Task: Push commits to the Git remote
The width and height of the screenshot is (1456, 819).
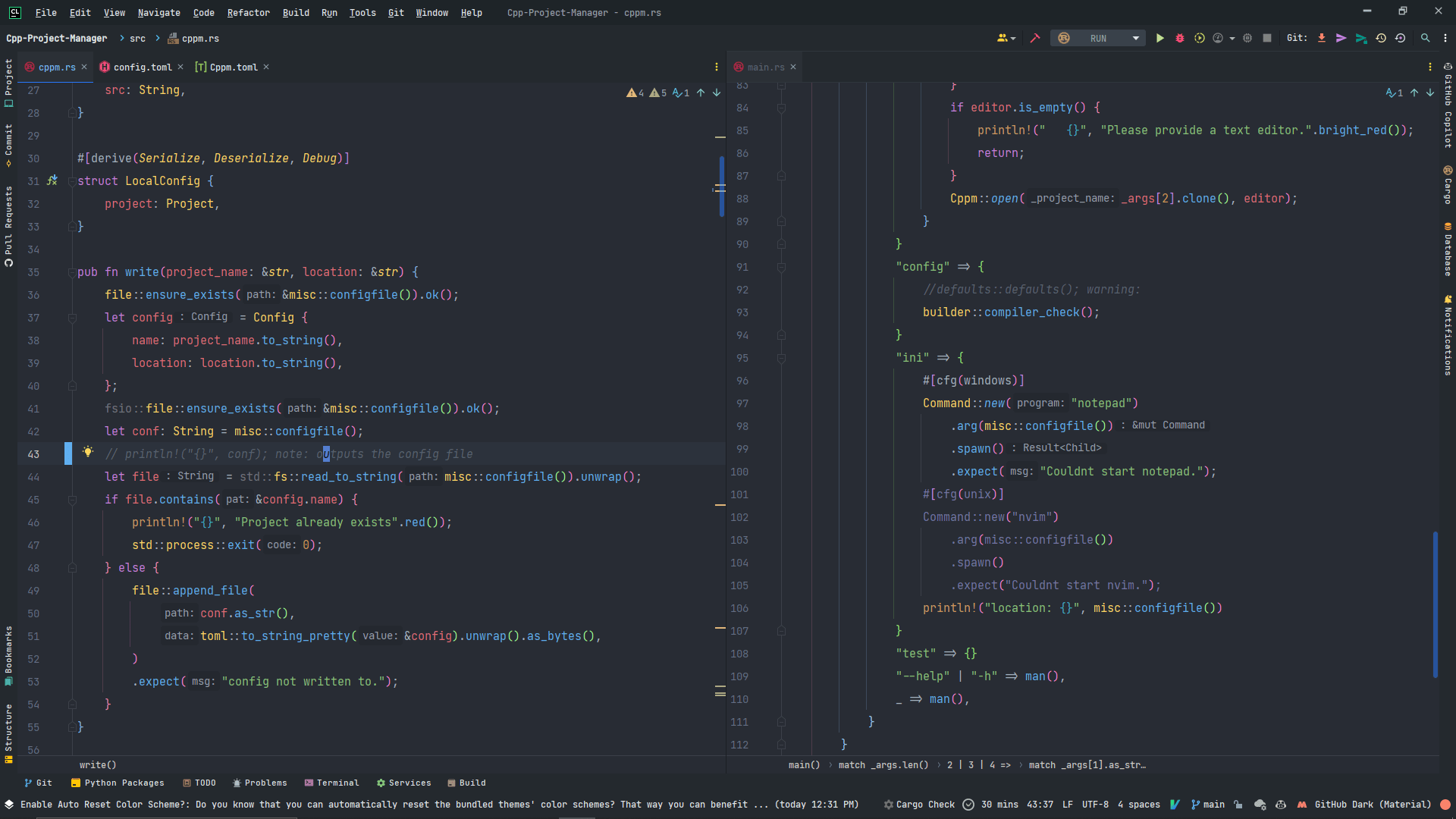Action: 1341,37
